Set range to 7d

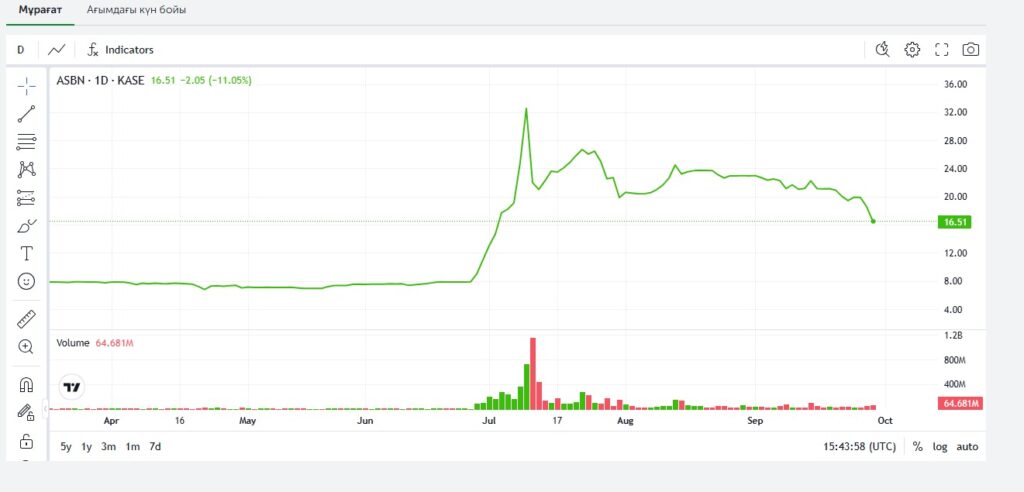(x=155, y=447)
